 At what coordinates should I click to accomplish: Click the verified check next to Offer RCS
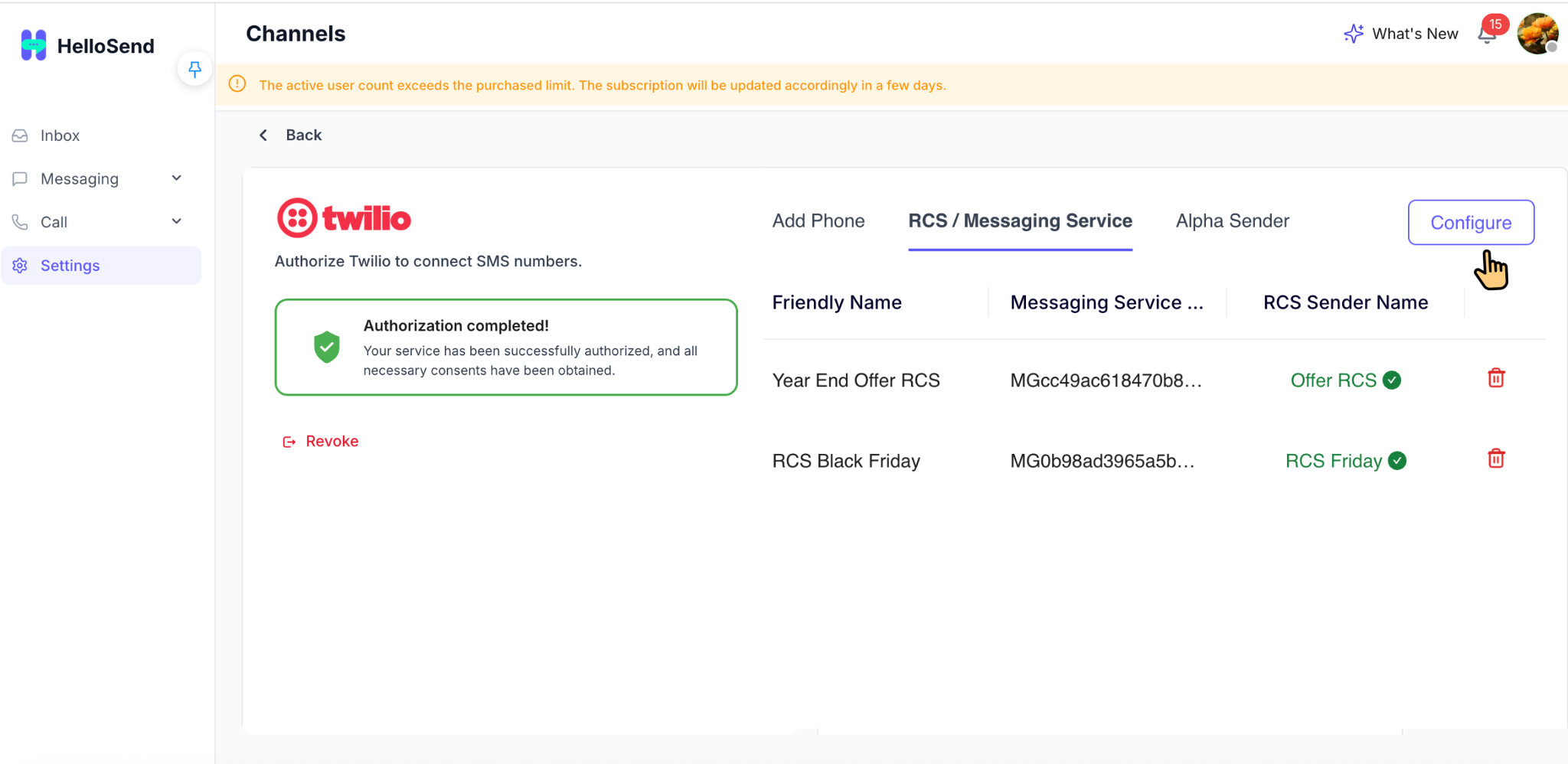click(1392, 380)
